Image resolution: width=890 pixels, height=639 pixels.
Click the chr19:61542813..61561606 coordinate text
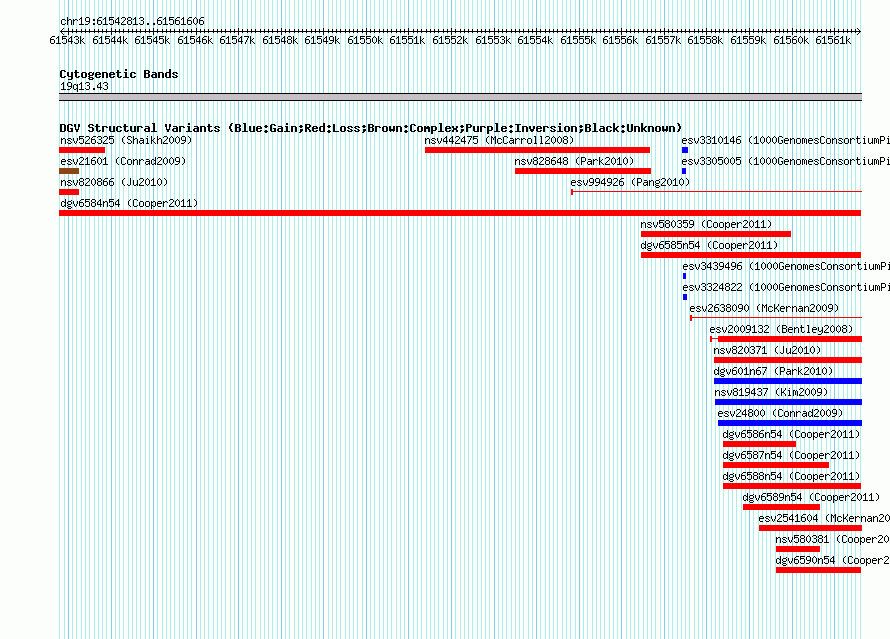click(x=132, y=21)
